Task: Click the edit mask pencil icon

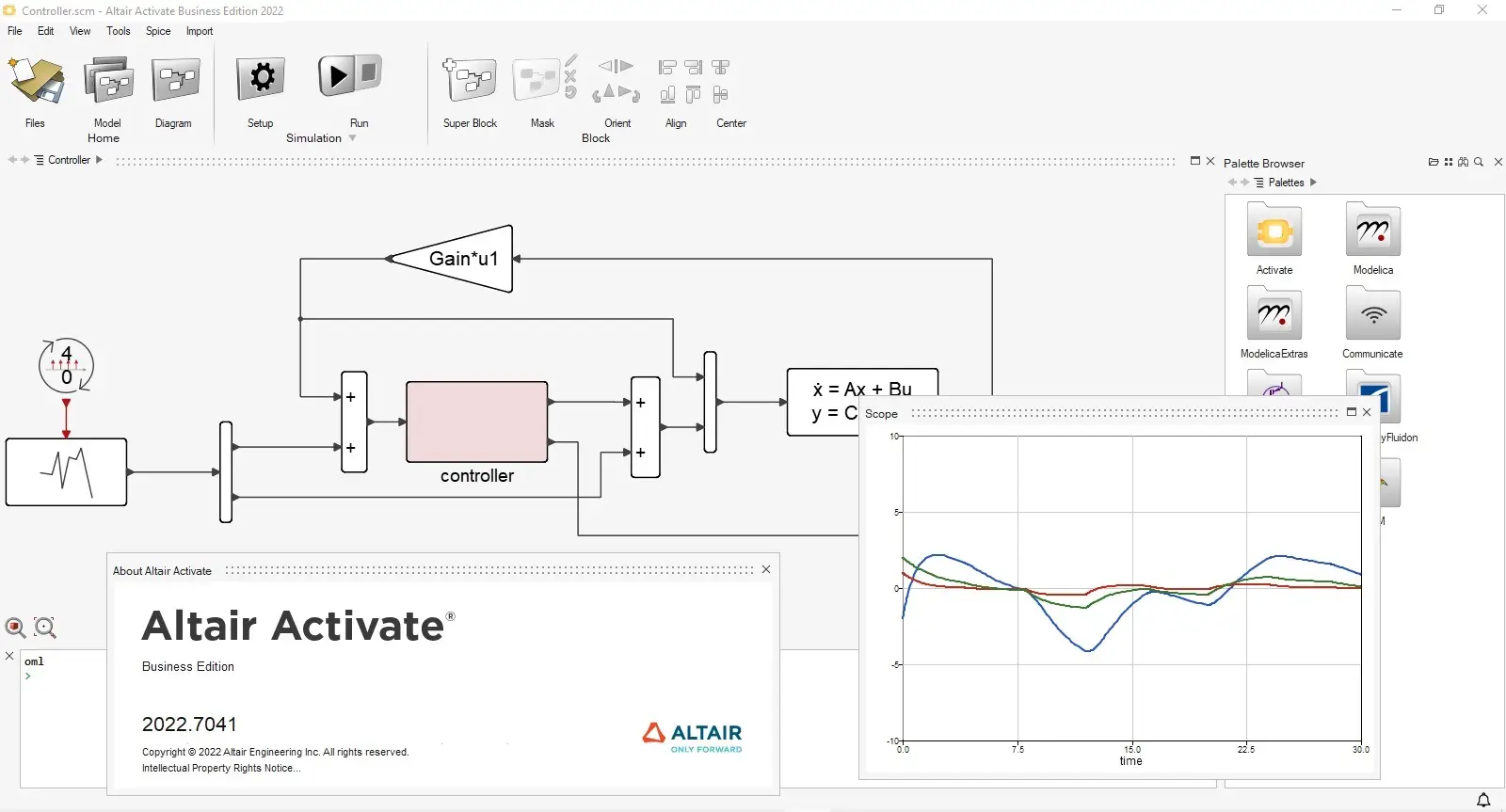Action: 571,60
